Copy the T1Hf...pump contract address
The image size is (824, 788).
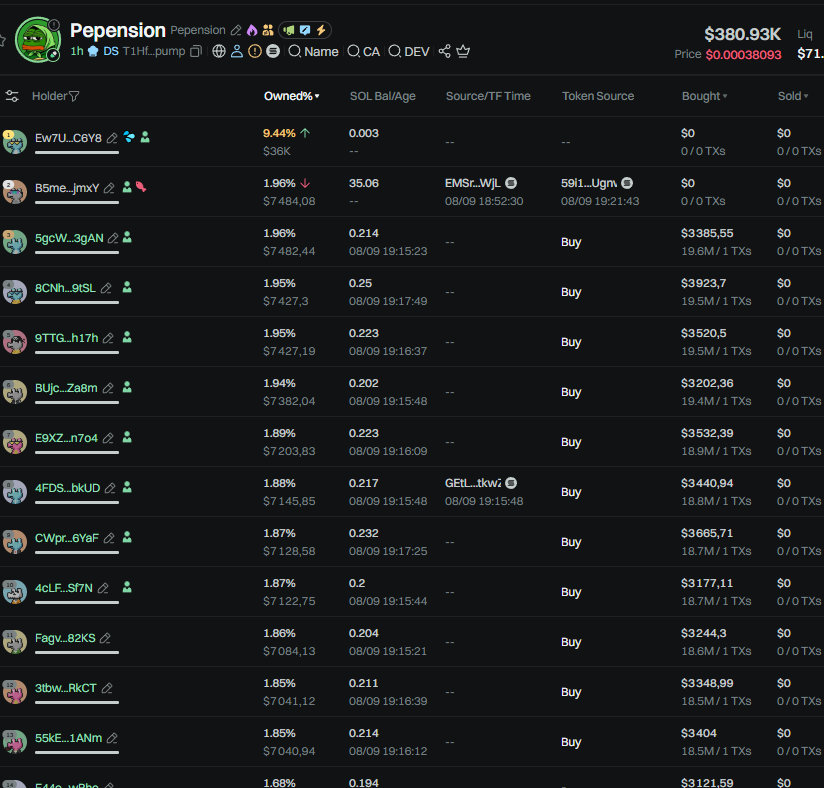tap(196, 51)
